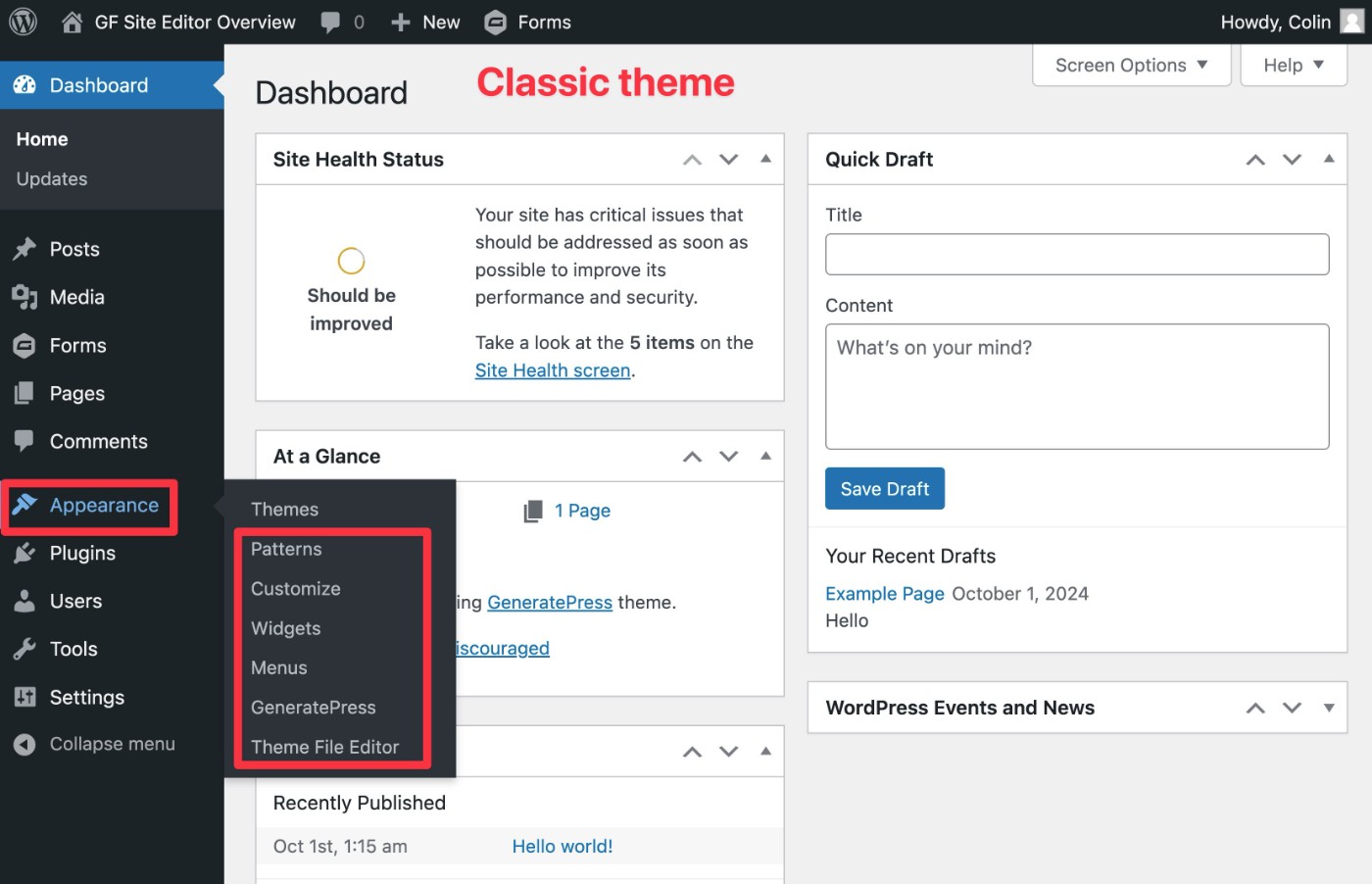Screen dimensions: 1372x884
Task: Click GF Site Editor Overview site name
Action: [195, 23]
